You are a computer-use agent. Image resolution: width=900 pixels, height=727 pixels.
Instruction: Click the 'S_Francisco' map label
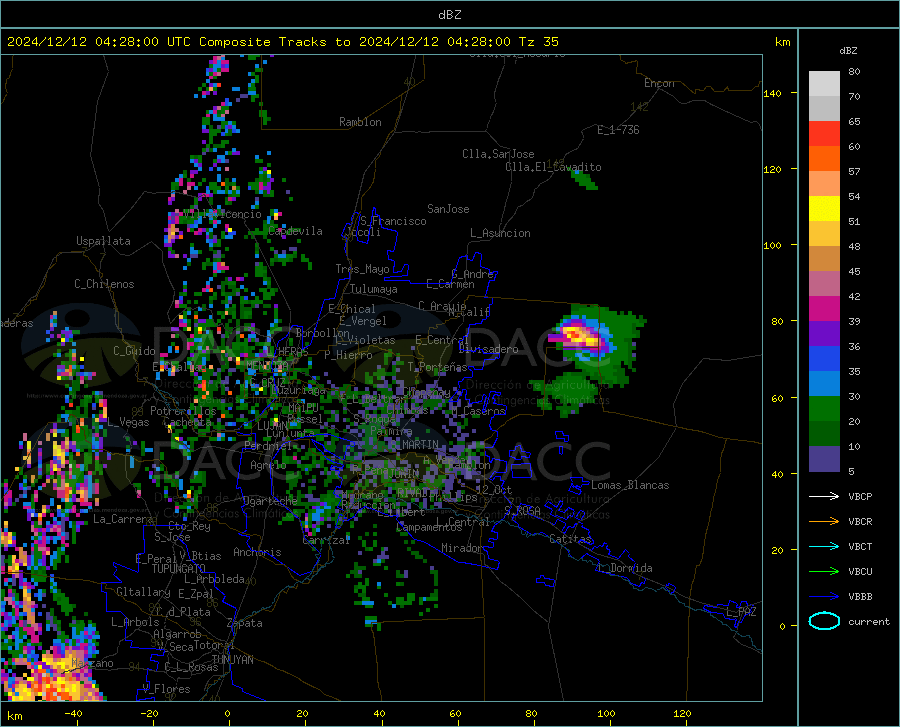tap(393, 221)
